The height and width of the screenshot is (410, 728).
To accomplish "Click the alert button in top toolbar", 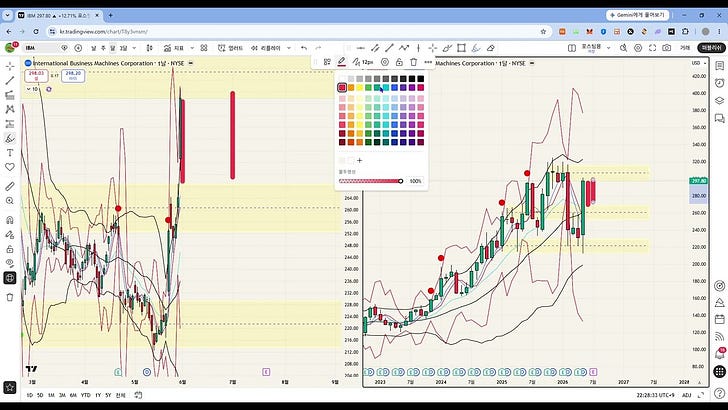I will 230,48.
